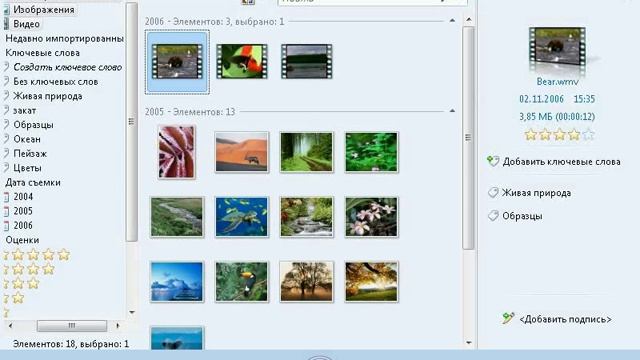Click the navigation pane scroll-down arrow
This screenshot has width=640, height=360.
pyautogui.click(x=132, y=313)
